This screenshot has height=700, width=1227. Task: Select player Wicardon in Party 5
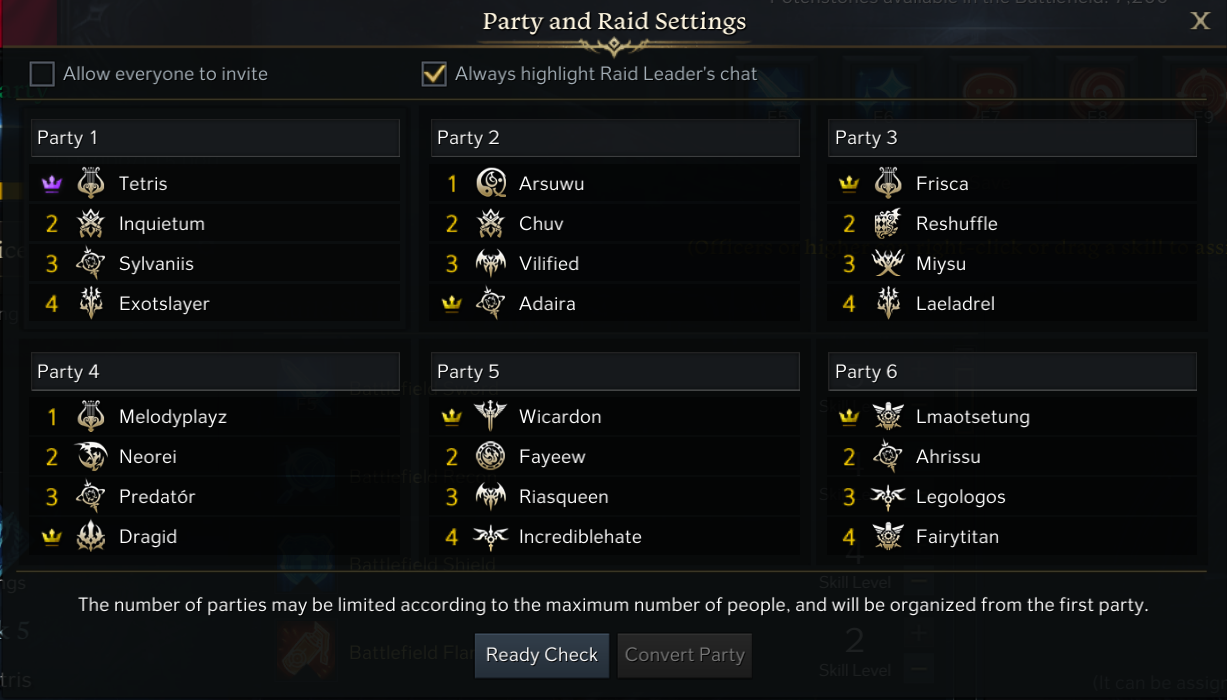click(560, 417)
